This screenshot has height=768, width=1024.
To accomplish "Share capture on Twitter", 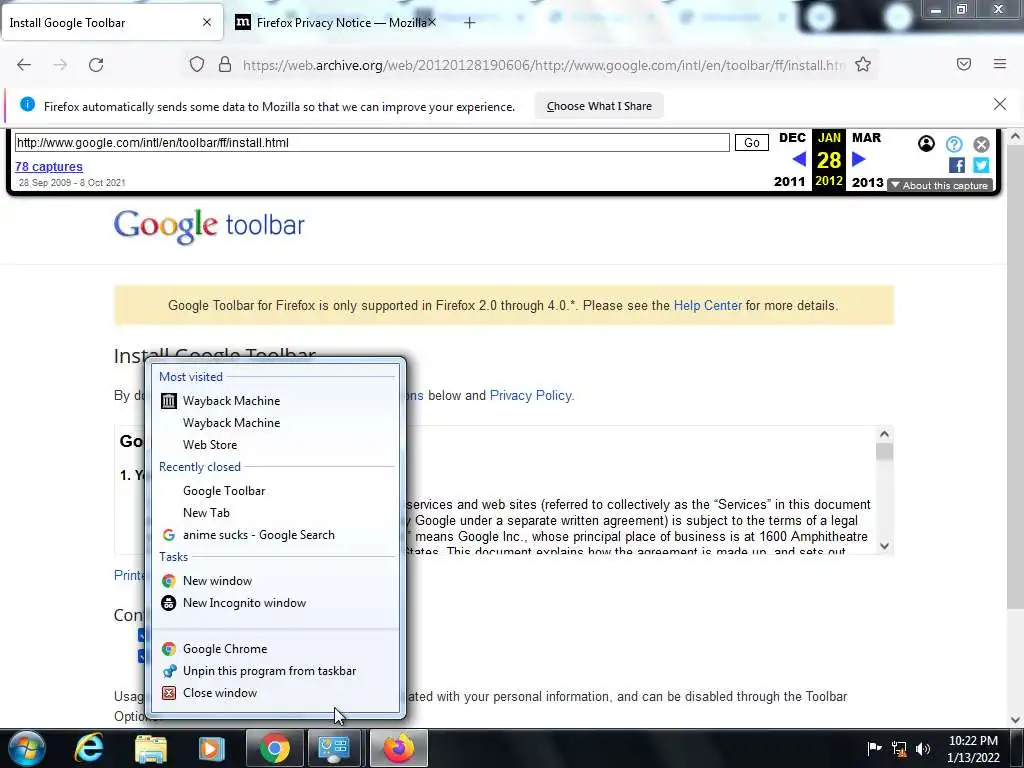I will tap(981, 165).
